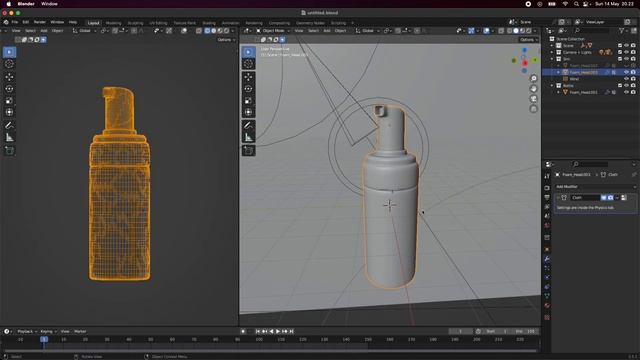Open the Render menu
Viewport: 640px width, 360px height.
coord(40,22)
